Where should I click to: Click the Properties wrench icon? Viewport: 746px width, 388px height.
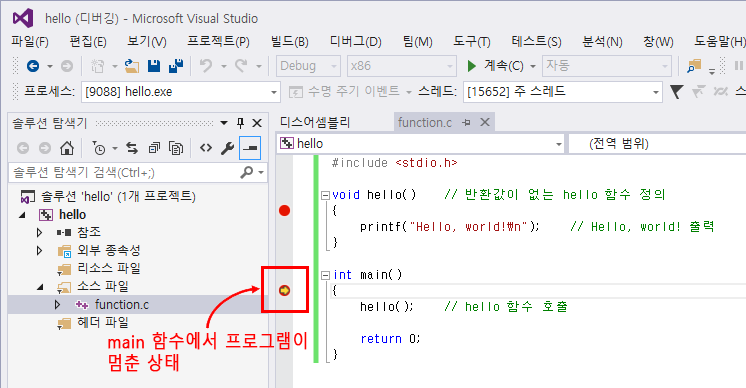[x=227, y=148]
